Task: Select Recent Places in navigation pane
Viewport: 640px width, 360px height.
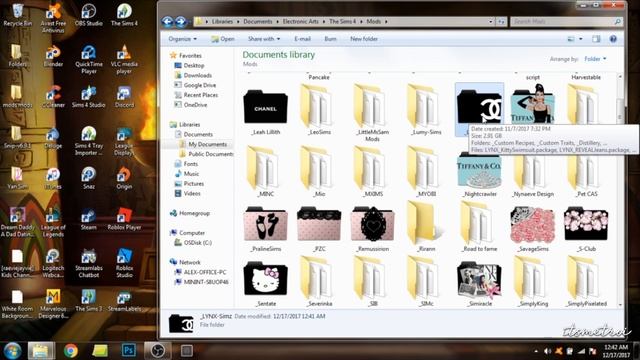Action: [x=196, y=95]
